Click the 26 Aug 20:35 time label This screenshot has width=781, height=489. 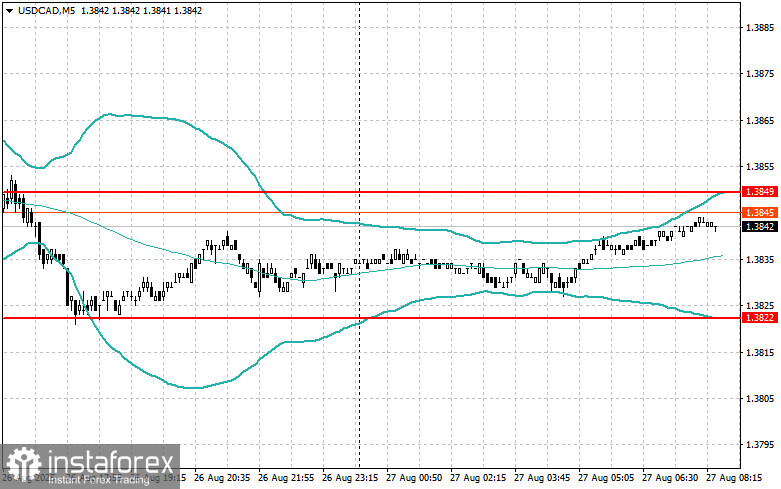tap(222, 478)
